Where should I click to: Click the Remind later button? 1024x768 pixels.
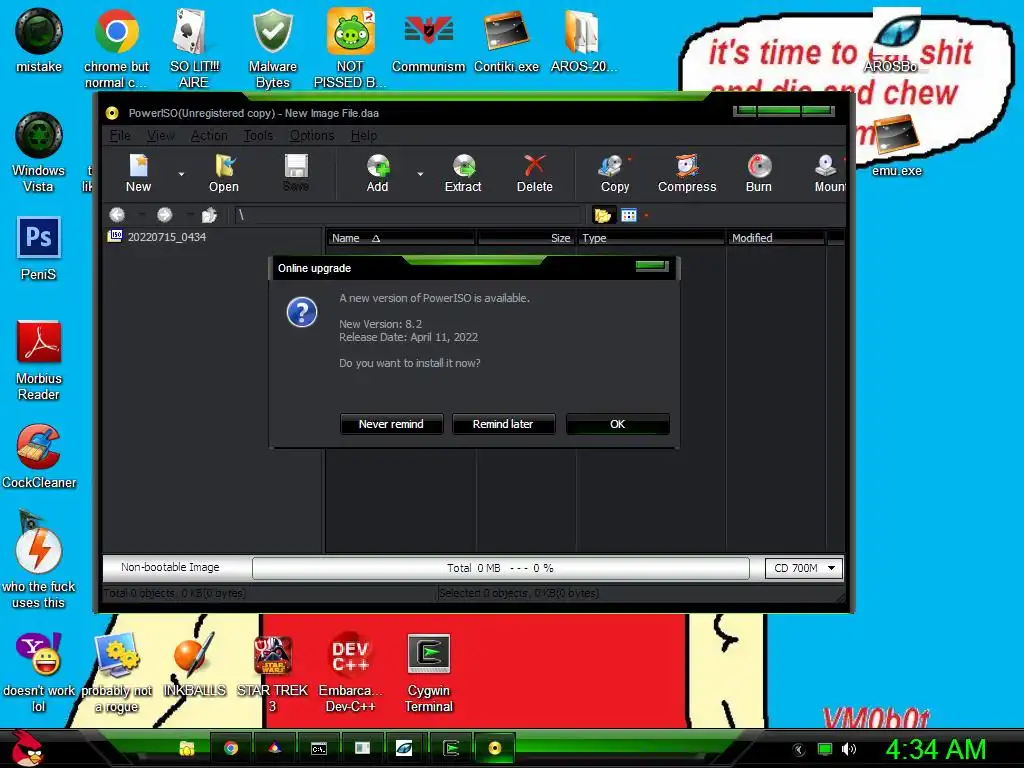503,424
